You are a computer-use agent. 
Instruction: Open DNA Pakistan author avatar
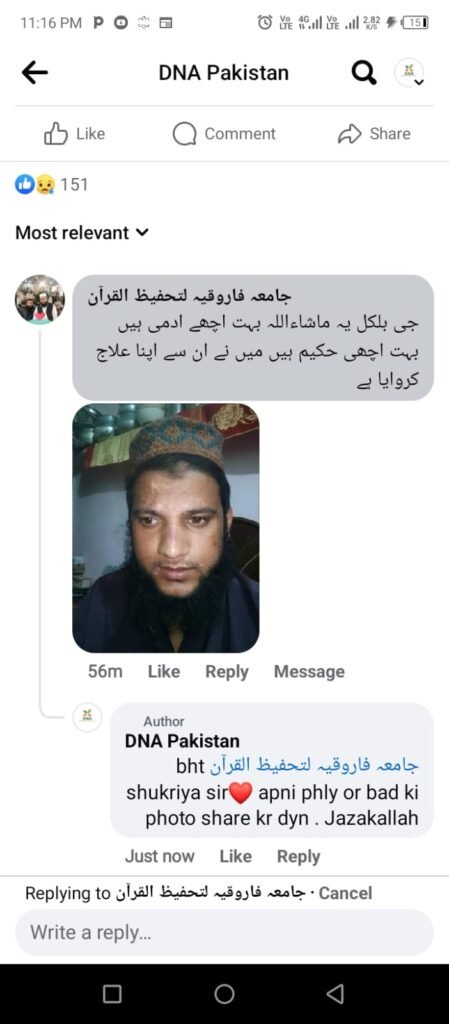[x=87, y=718]
